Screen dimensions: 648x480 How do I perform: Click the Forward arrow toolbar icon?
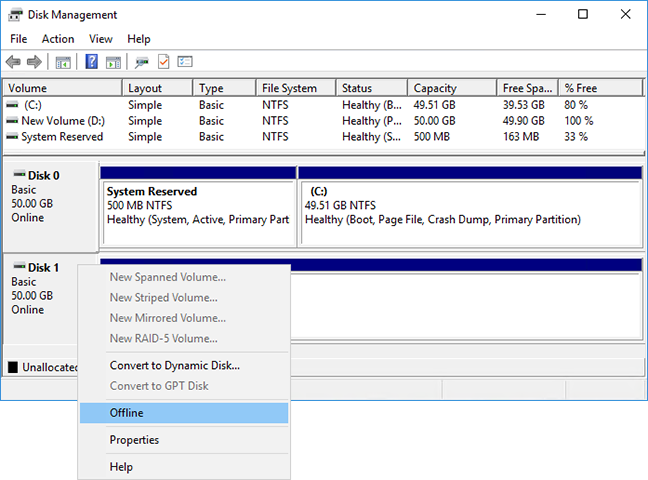(x=34, y=62)
